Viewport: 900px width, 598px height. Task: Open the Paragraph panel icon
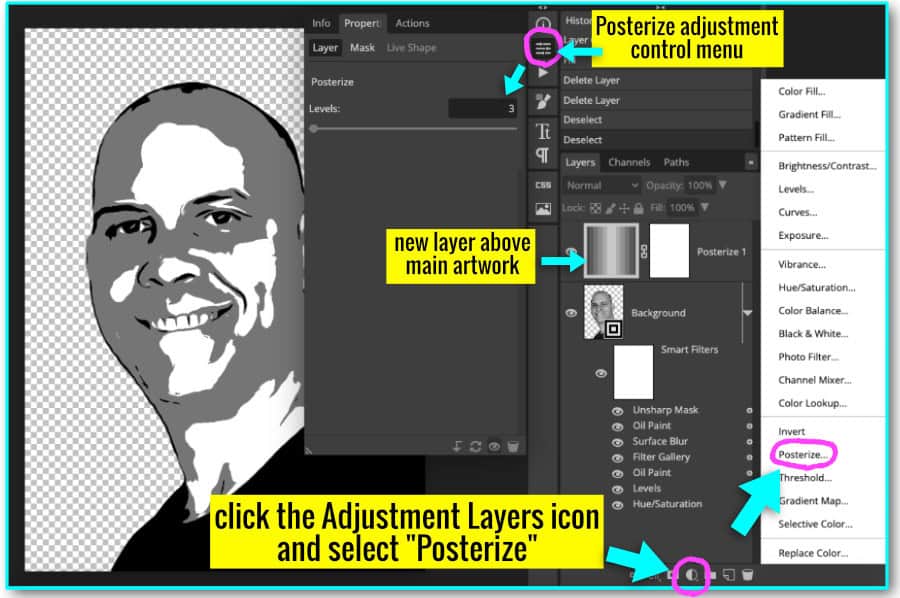[542, 154]
